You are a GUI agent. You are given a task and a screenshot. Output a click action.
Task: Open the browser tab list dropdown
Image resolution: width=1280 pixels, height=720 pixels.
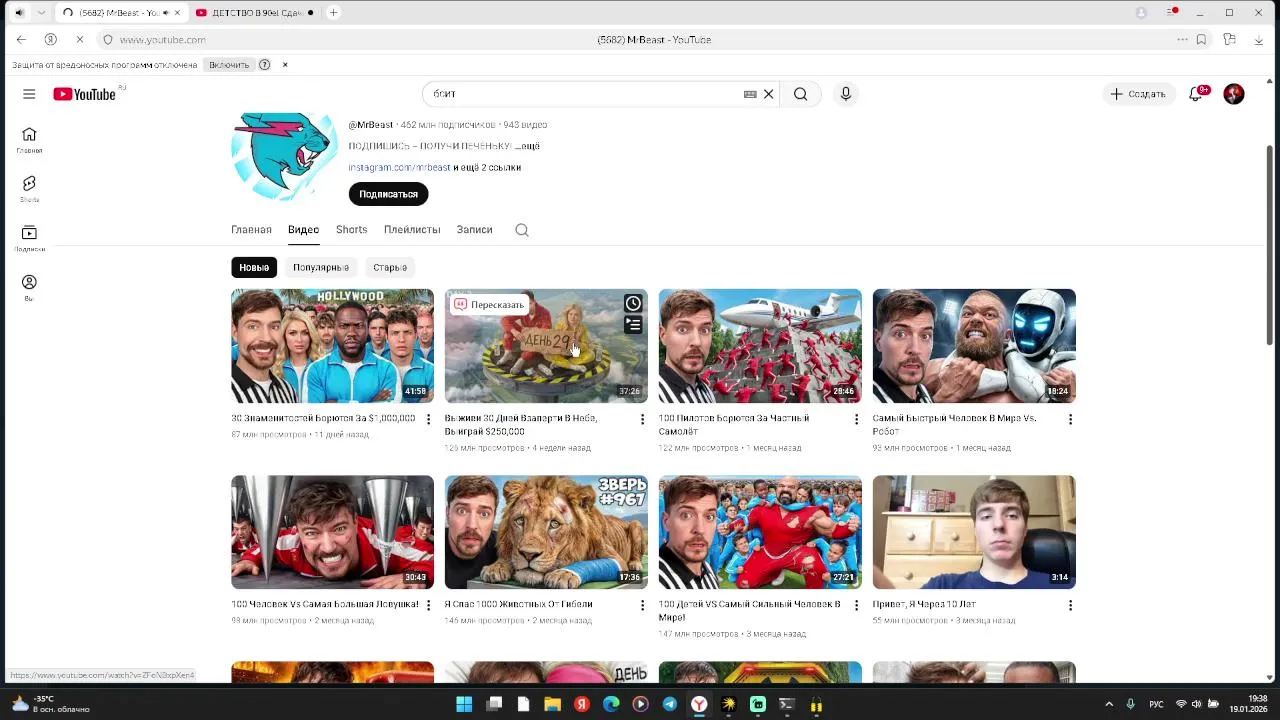click(41, 13)
